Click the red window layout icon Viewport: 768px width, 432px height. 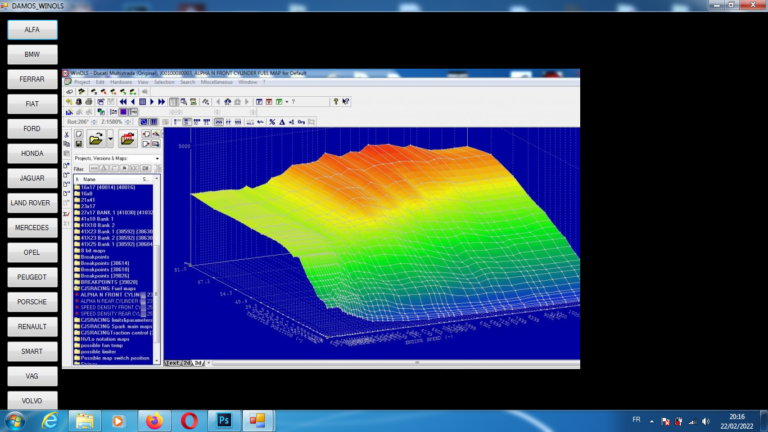coord(269,101)
